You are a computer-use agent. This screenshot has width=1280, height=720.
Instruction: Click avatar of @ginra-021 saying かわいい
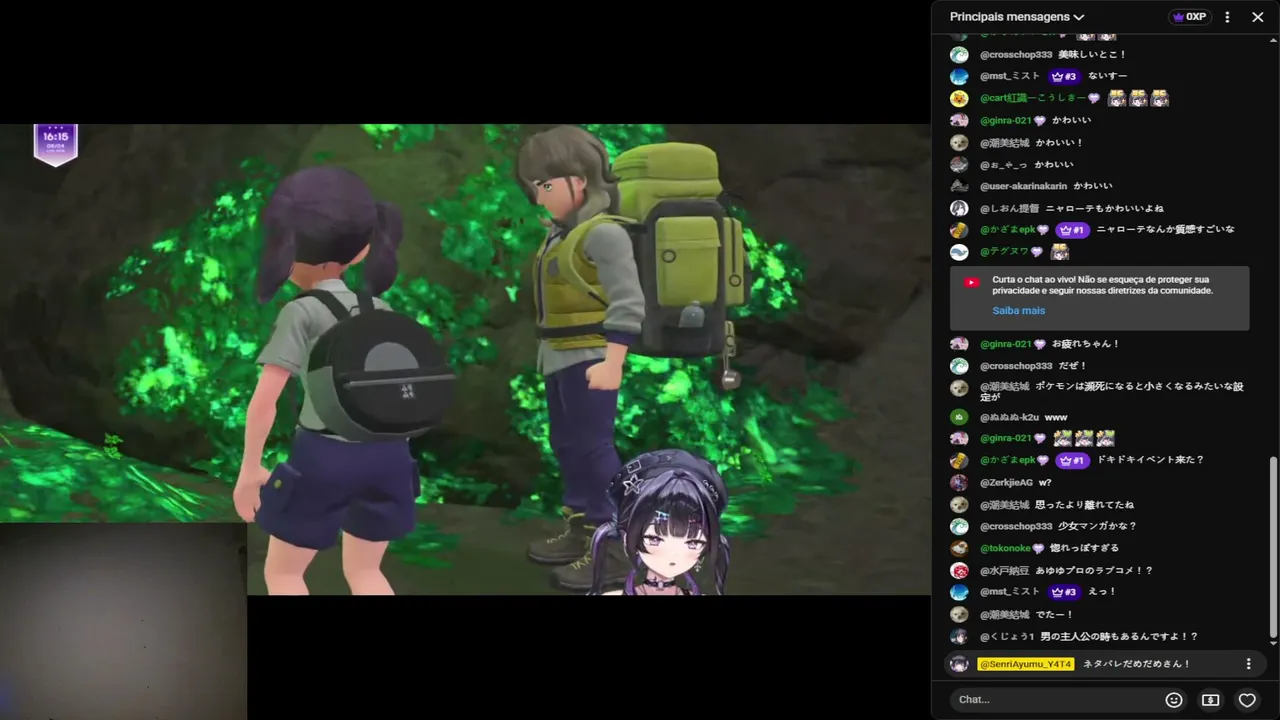point(959,121)
